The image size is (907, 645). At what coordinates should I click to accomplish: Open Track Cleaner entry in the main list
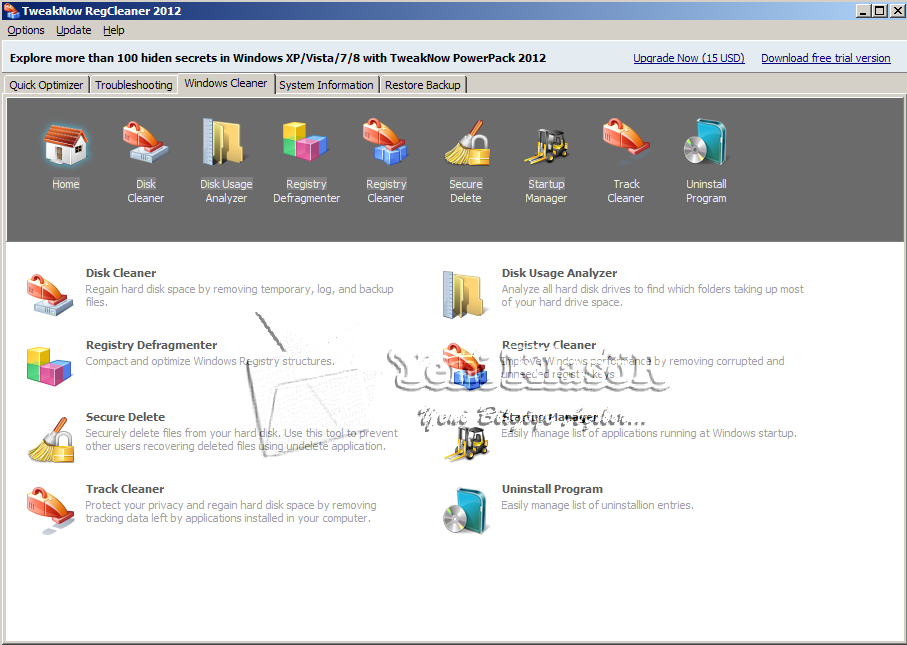pos(125,489)
